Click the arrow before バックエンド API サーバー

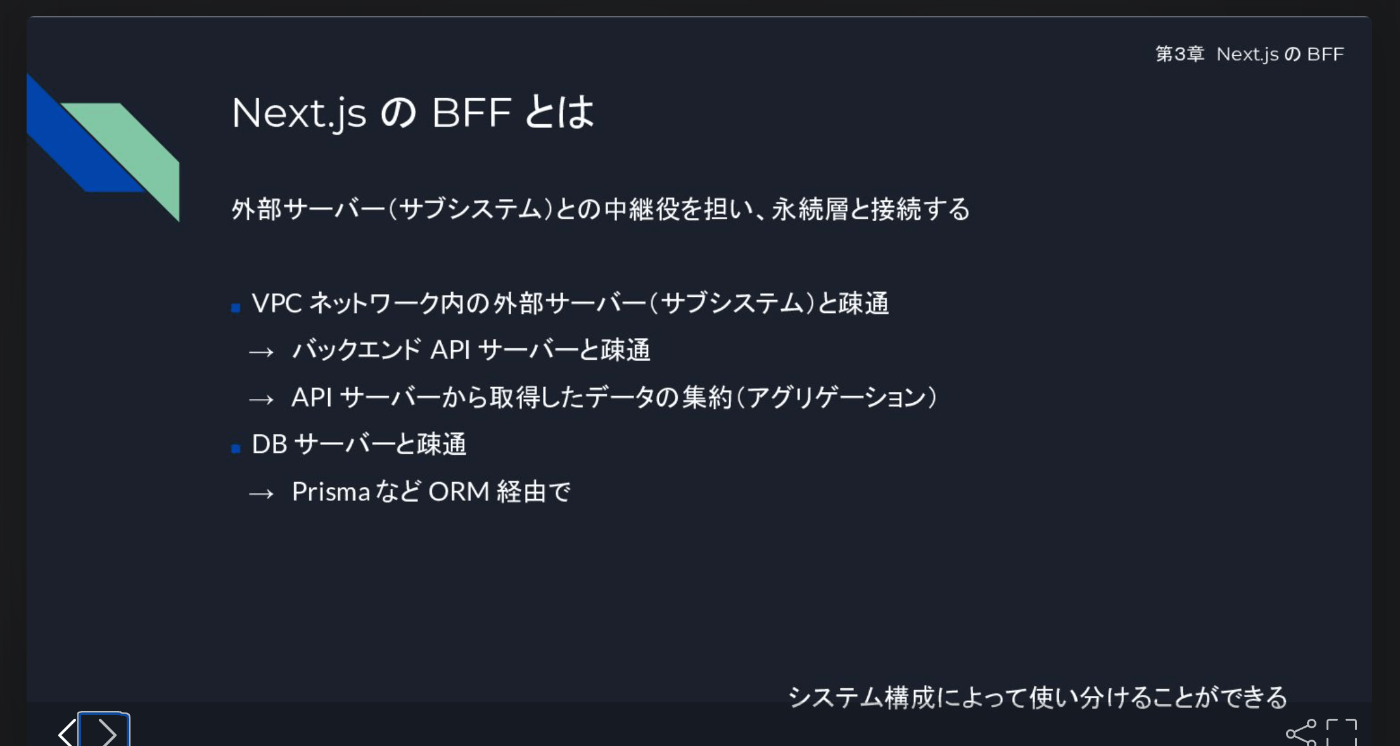pyautogui.click(x=261, y=352)
